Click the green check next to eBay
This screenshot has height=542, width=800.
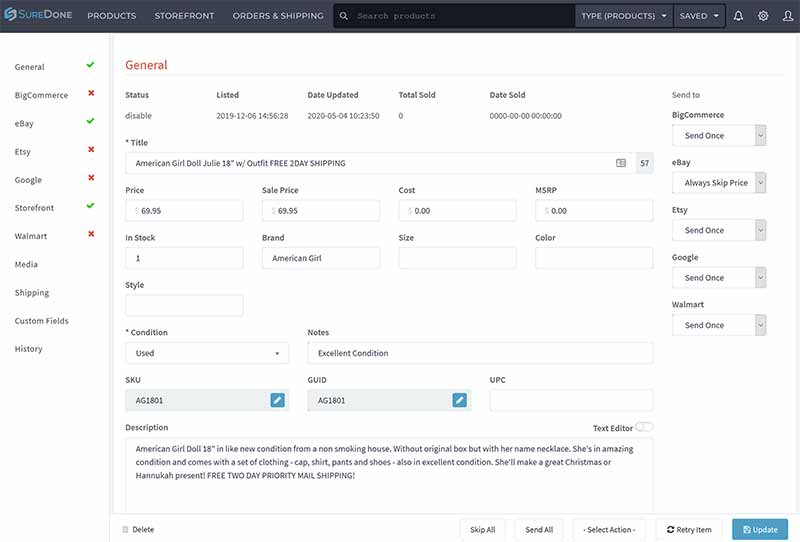pos(90,121)
